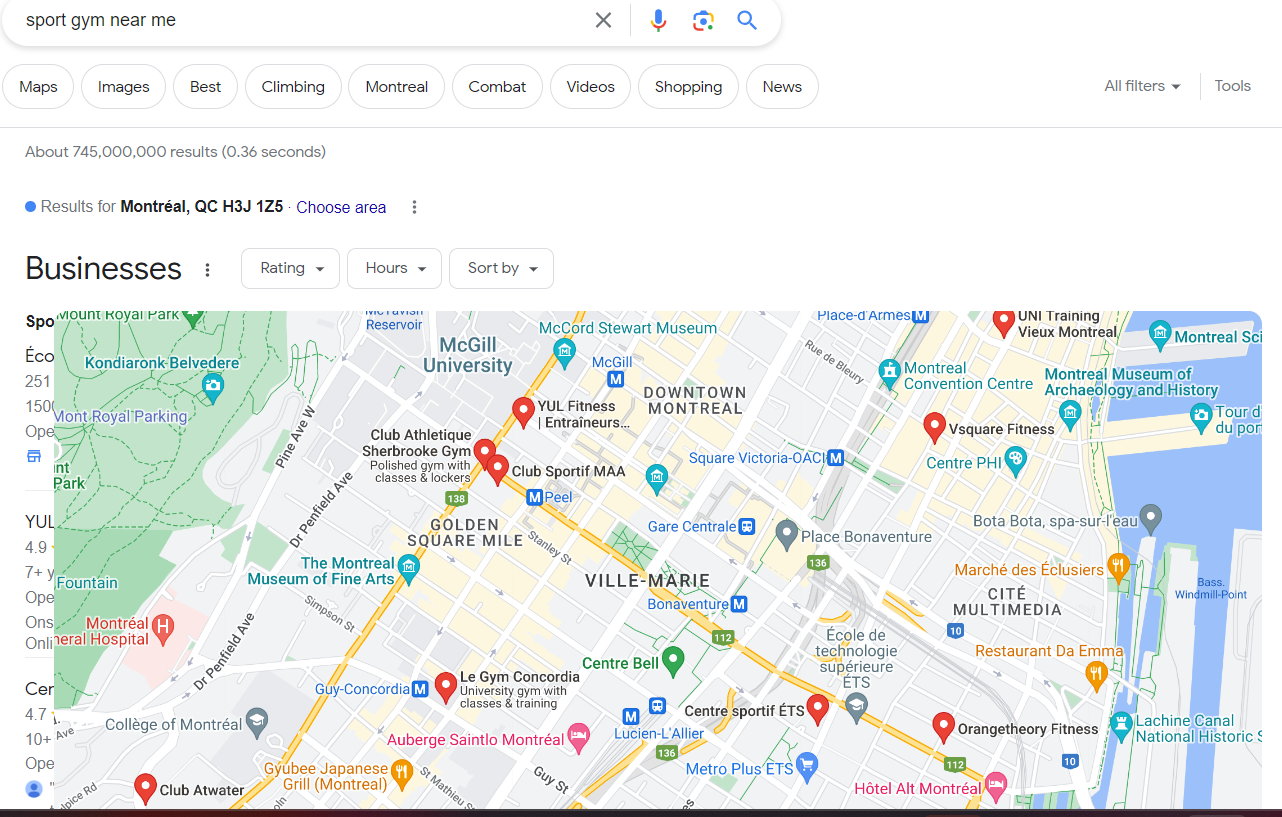Select the YUL Fitness map pin
The height and width of the screenshot is (817, 1282).
522,410
